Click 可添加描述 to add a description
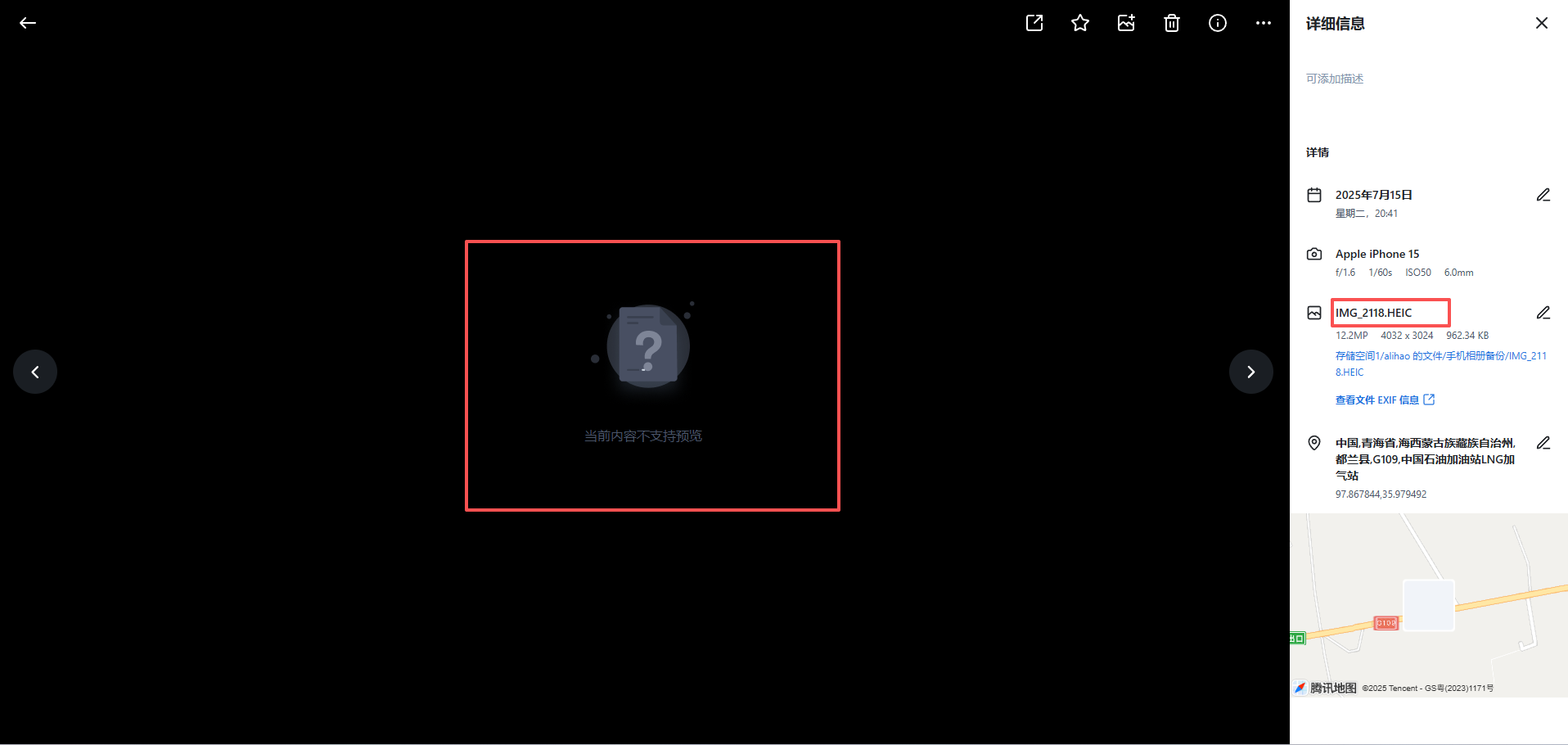Viewport: 1568px width, 745px height. (x=1335, y=79)
